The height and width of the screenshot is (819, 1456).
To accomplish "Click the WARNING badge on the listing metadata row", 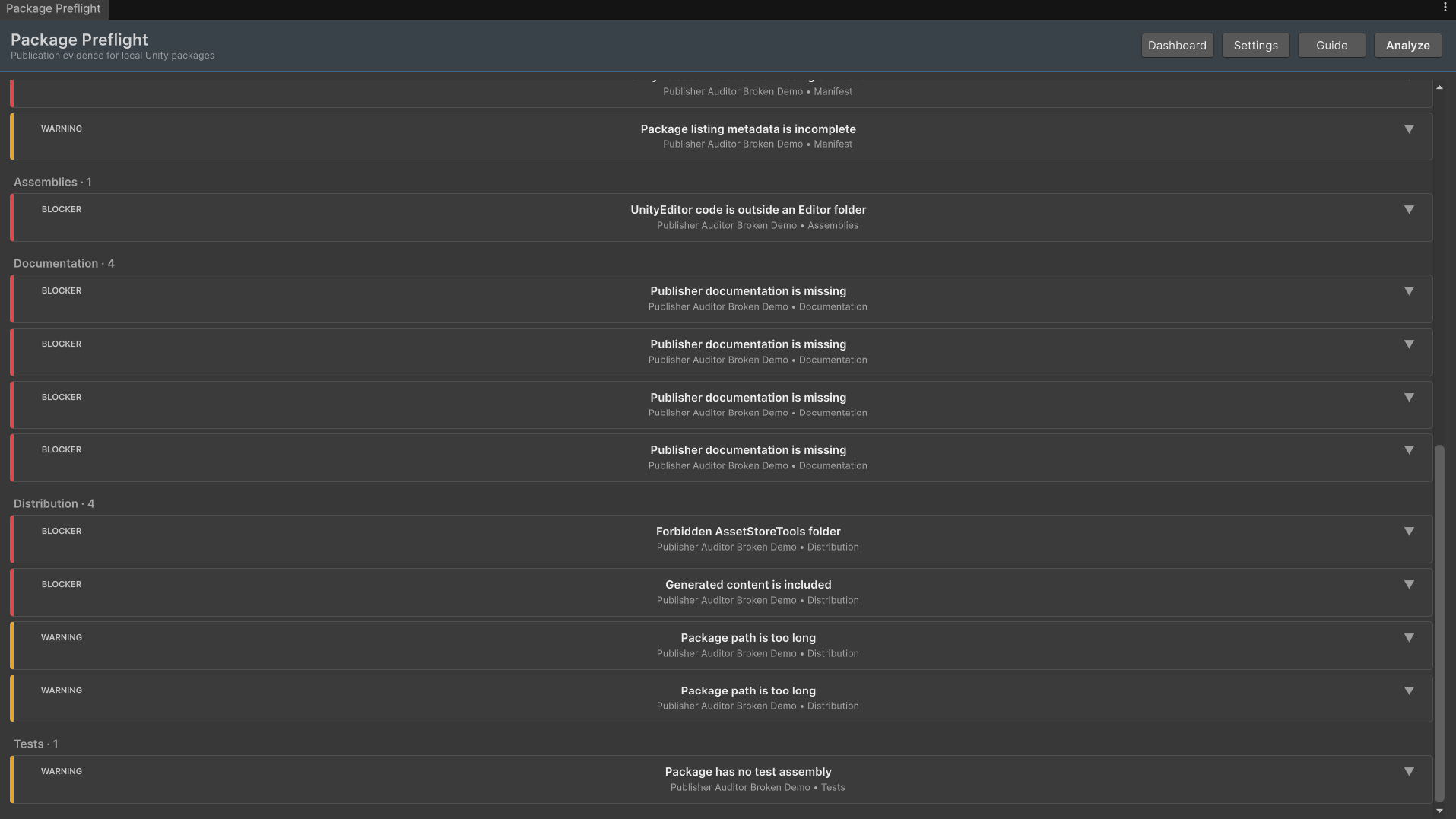I will coord(62,129).
